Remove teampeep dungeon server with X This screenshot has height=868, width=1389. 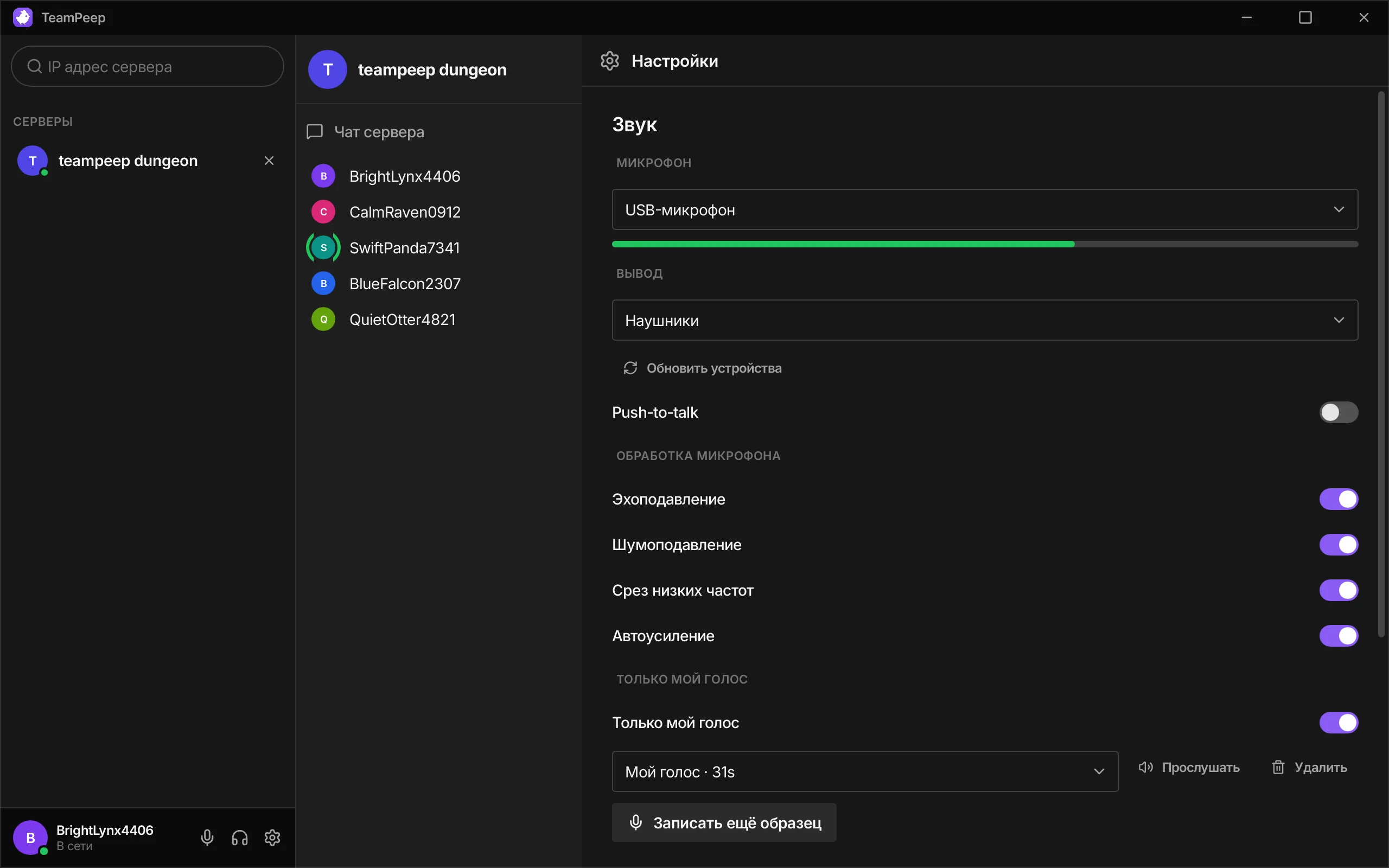(x=269, y=161)
